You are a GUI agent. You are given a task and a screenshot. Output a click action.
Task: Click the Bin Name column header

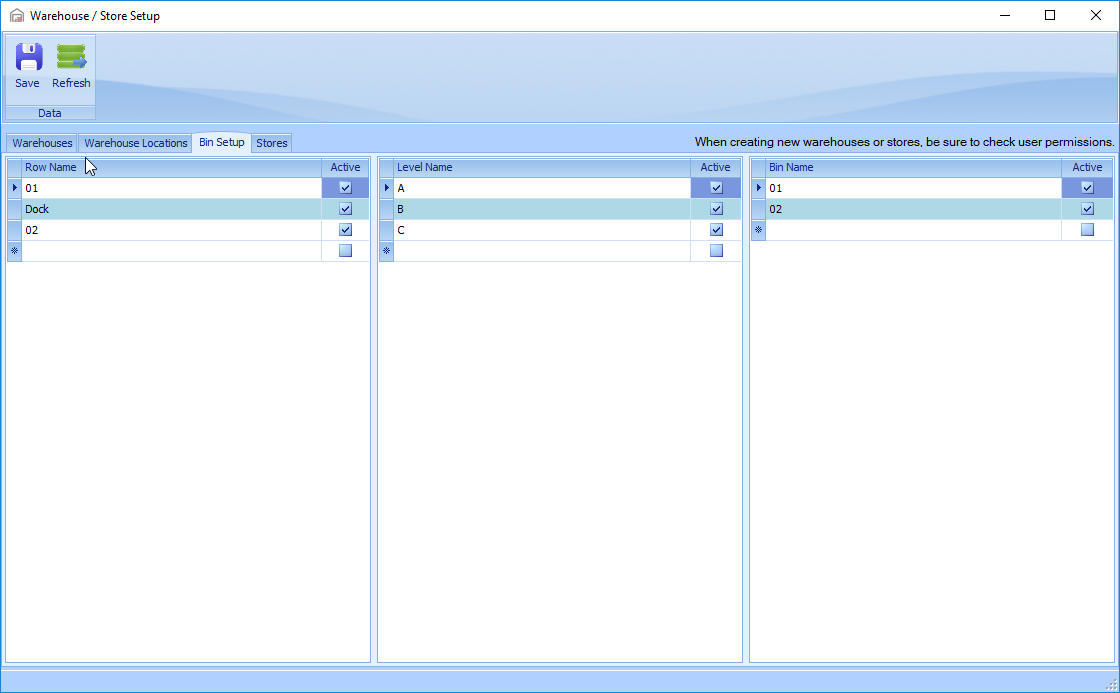point(912,167)
